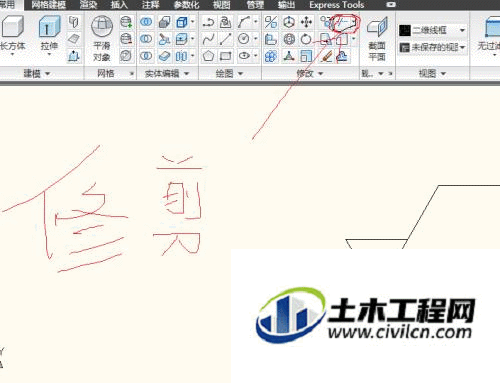Switch to the 参数化 ribbon tab
This screenshot has width=500, height=383.
click(x=186, y=5)
